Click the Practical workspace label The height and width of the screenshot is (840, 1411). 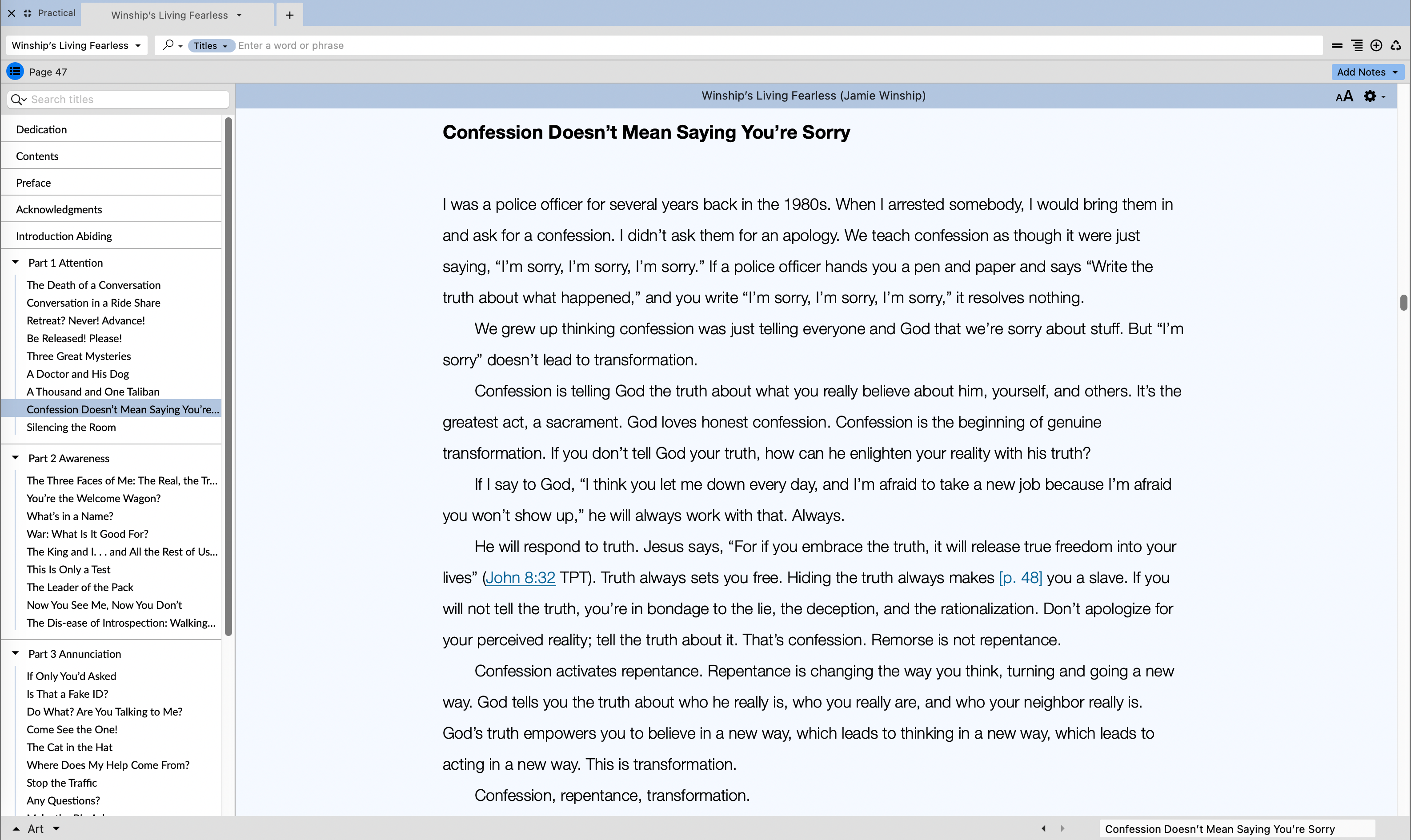click(56, 12)
